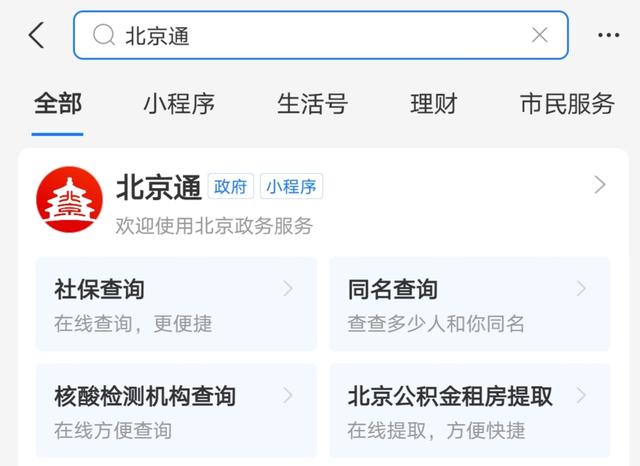Open the 北京通 result title
This screenshot has height=466, width=640.
(x=159, y=187)
